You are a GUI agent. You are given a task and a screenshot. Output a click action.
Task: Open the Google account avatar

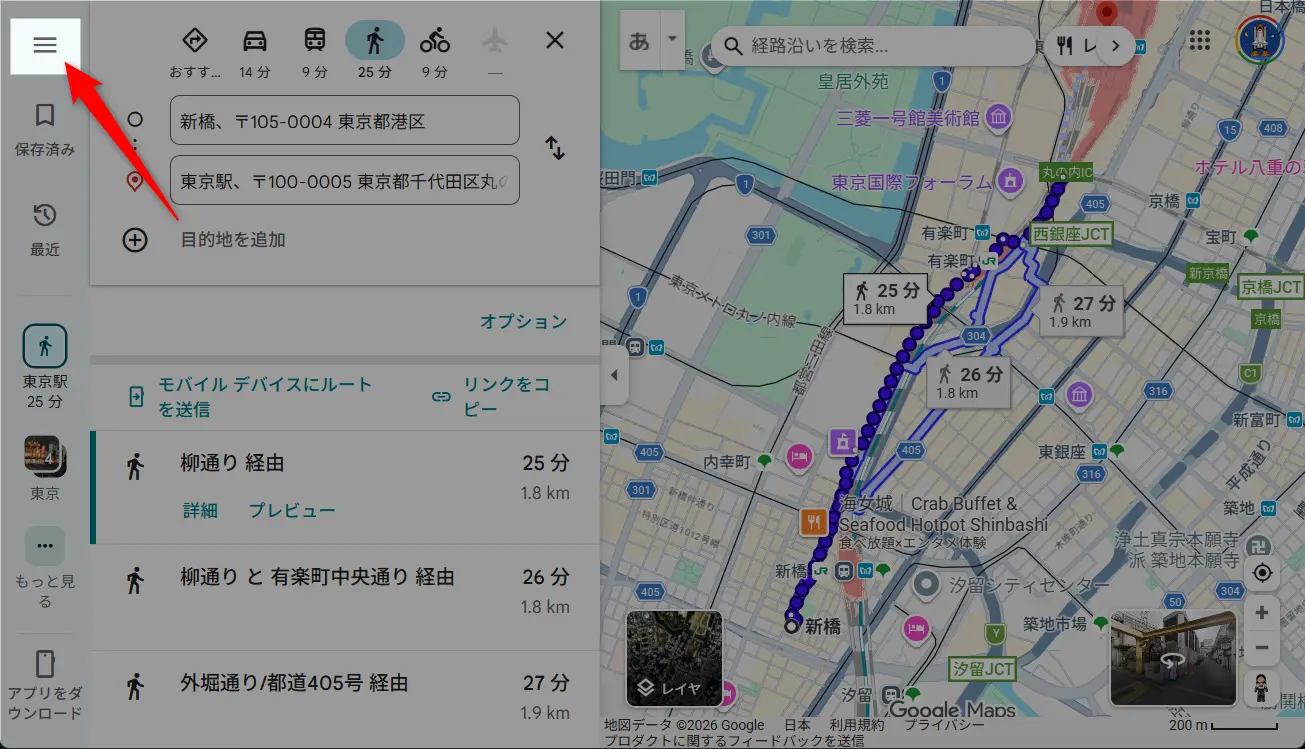coord(1260,40)
